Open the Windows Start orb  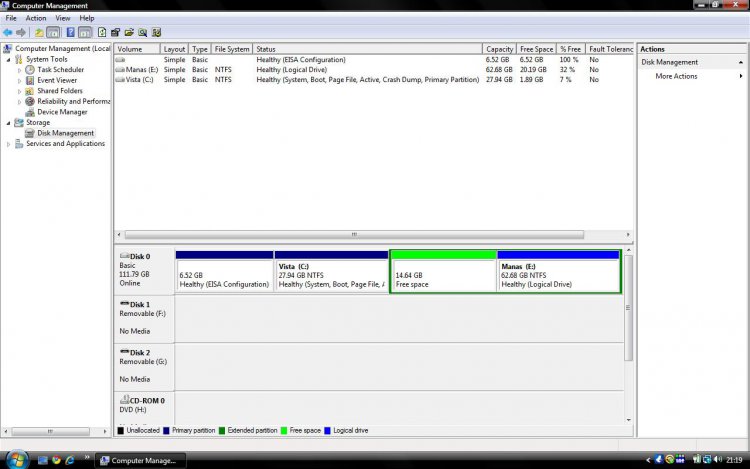click(x=17, y=460)
